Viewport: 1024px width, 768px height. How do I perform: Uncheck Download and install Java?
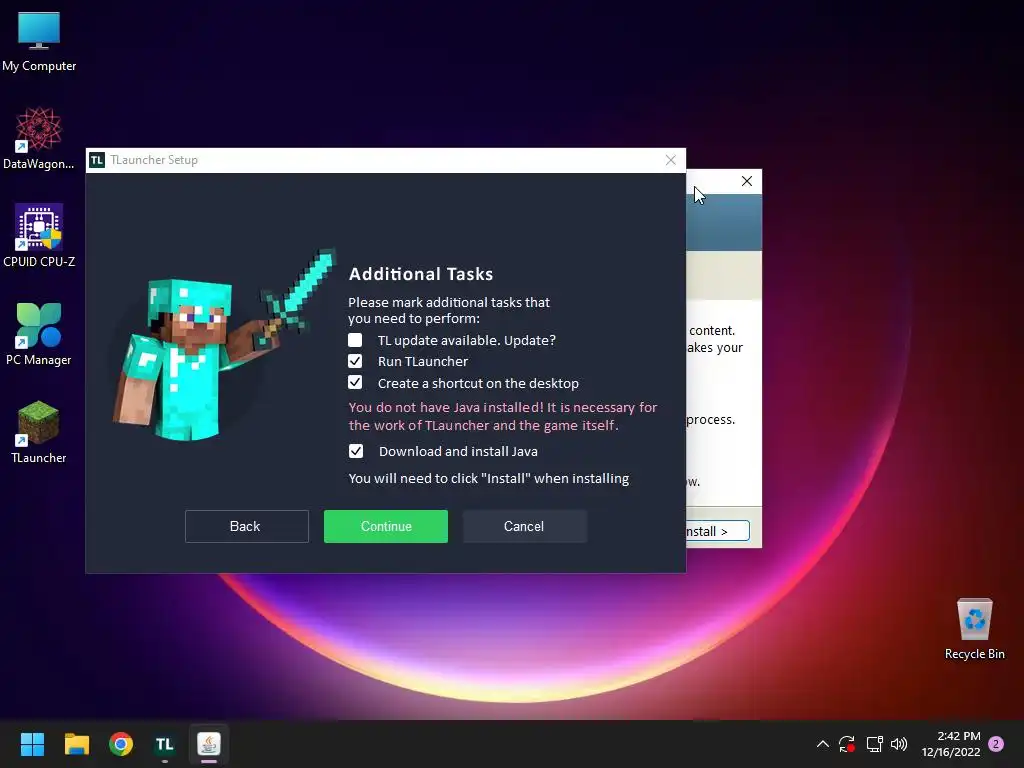(x=356, y=451)
